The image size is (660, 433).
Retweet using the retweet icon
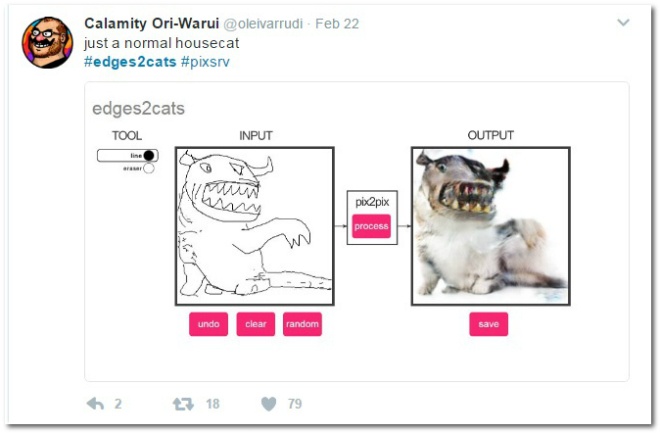(183, 404)
